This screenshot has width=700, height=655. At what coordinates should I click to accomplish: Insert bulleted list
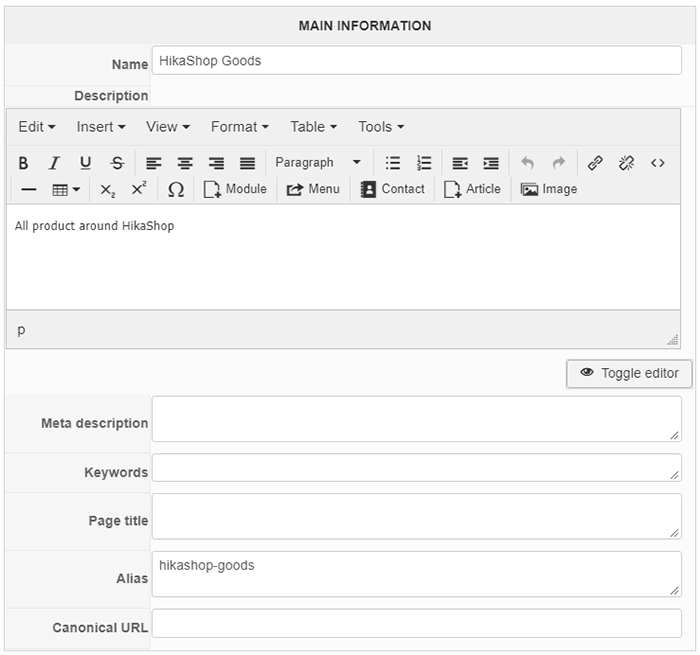click(x=393, y=163)
